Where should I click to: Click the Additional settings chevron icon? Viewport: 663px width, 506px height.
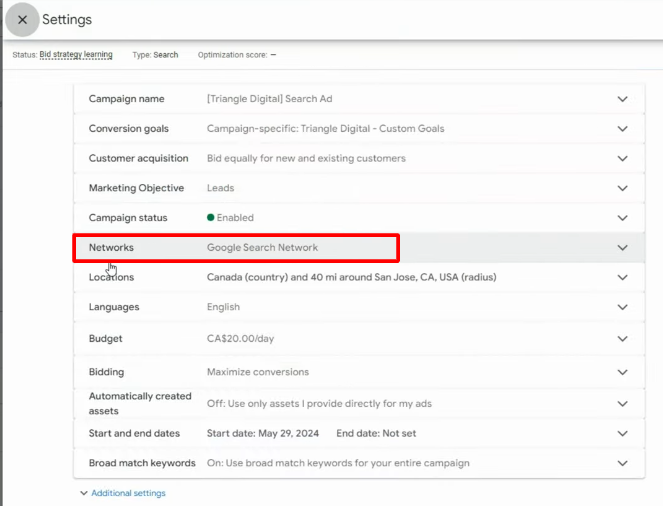coord(84,493)
